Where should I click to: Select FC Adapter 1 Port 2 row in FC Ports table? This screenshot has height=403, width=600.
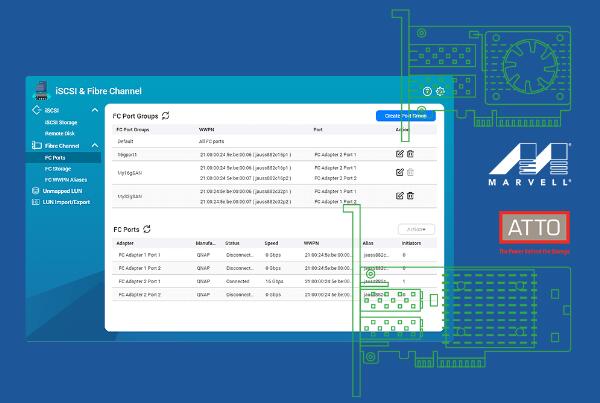274,268
